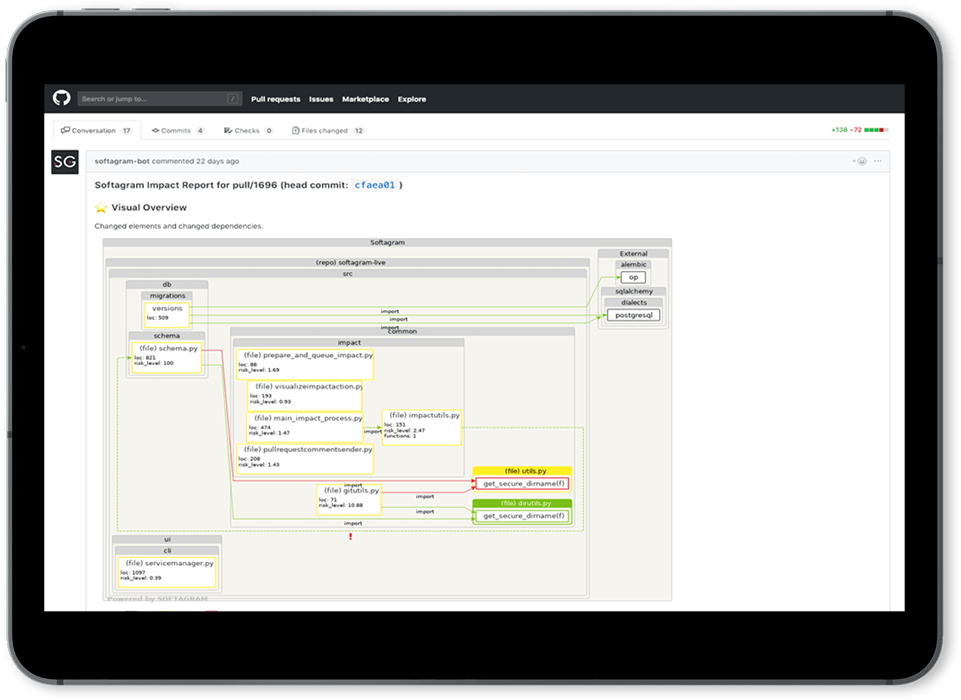961x700 pixels.
Task: Select the Marketplace navigation item
Action: click(x=365, y=98)
